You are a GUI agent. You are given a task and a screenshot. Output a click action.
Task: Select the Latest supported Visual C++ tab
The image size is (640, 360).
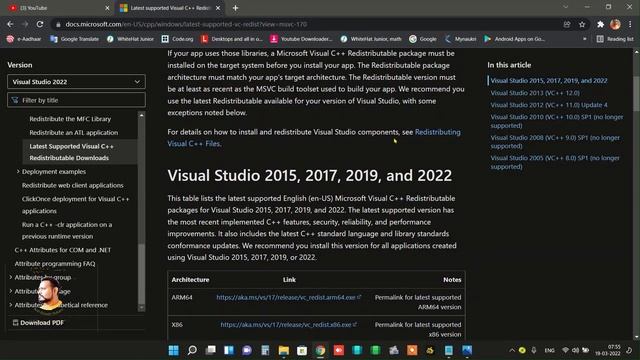[x=169, y=8]
